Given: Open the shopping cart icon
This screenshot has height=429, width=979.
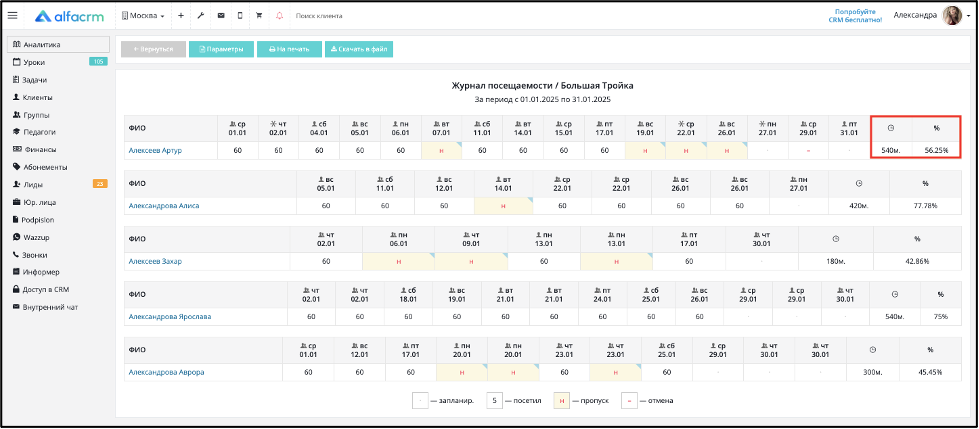Looking at the screenshot, I should tap(259, 16).
